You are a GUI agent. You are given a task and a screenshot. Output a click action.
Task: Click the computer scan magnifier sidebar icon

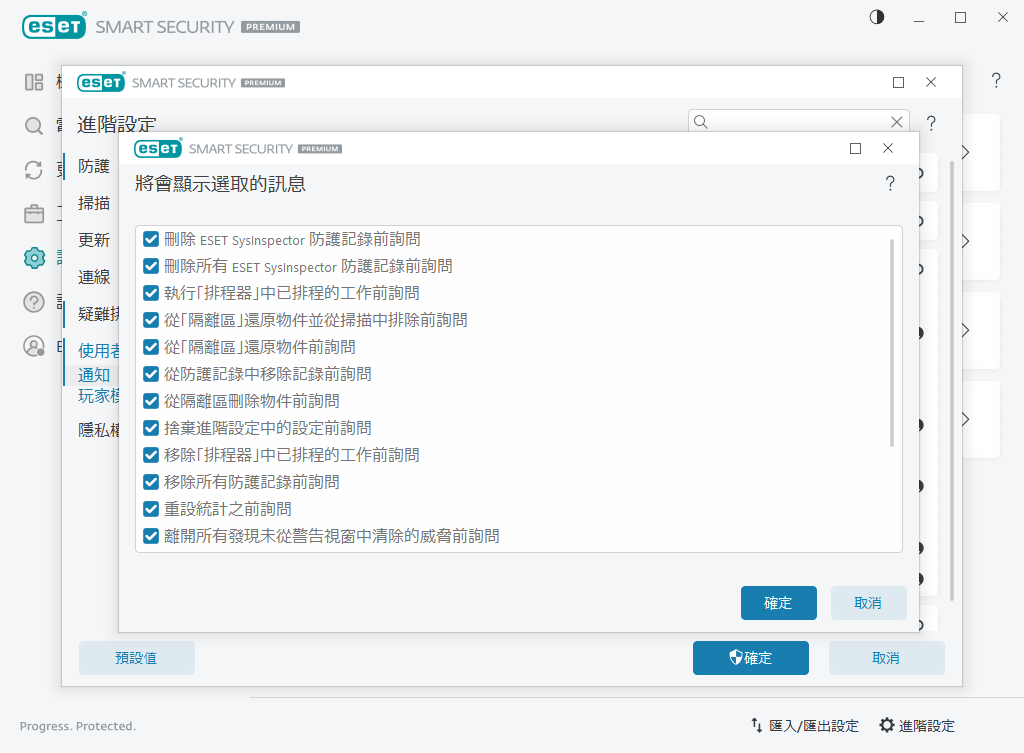coord(34,126)
